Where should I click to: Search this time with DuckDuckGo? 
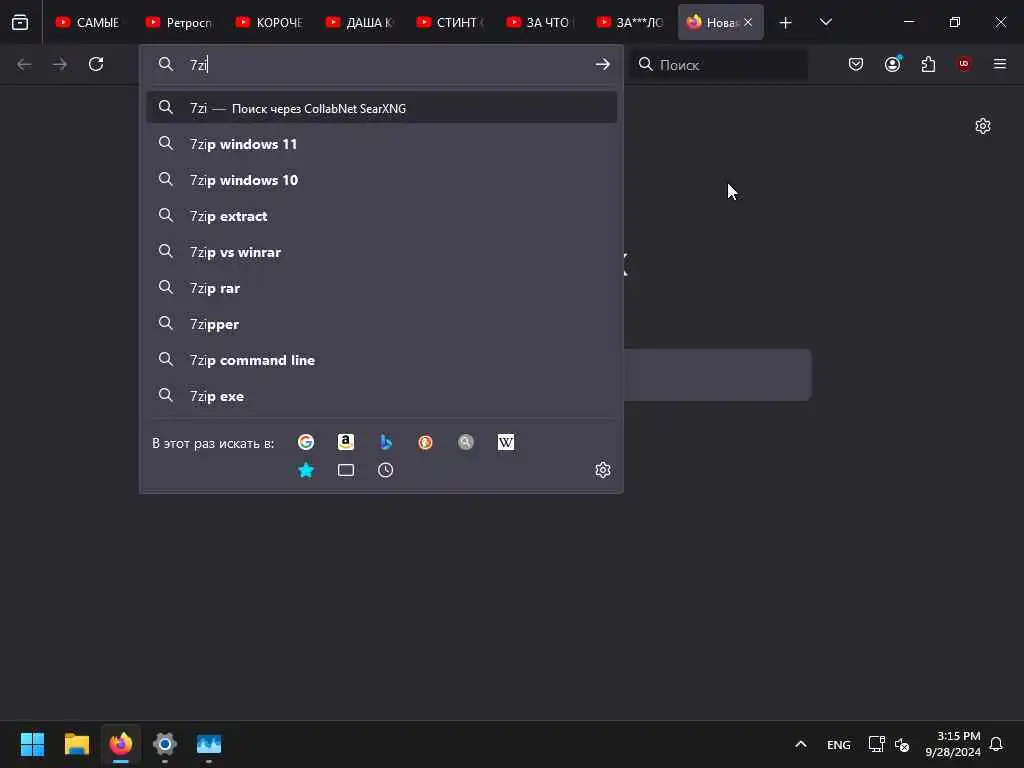point(425,442)
